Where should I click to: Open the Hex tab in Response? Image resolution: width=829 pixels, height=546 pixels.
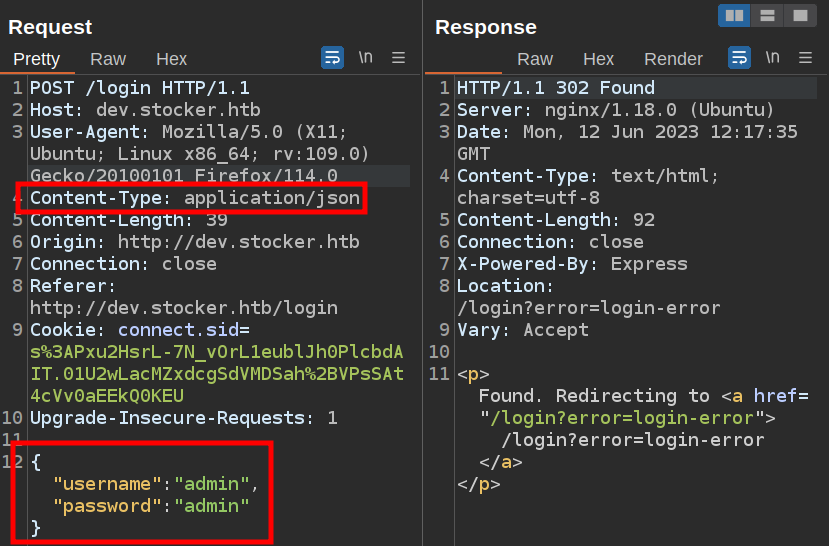click(x=598, y=59)
